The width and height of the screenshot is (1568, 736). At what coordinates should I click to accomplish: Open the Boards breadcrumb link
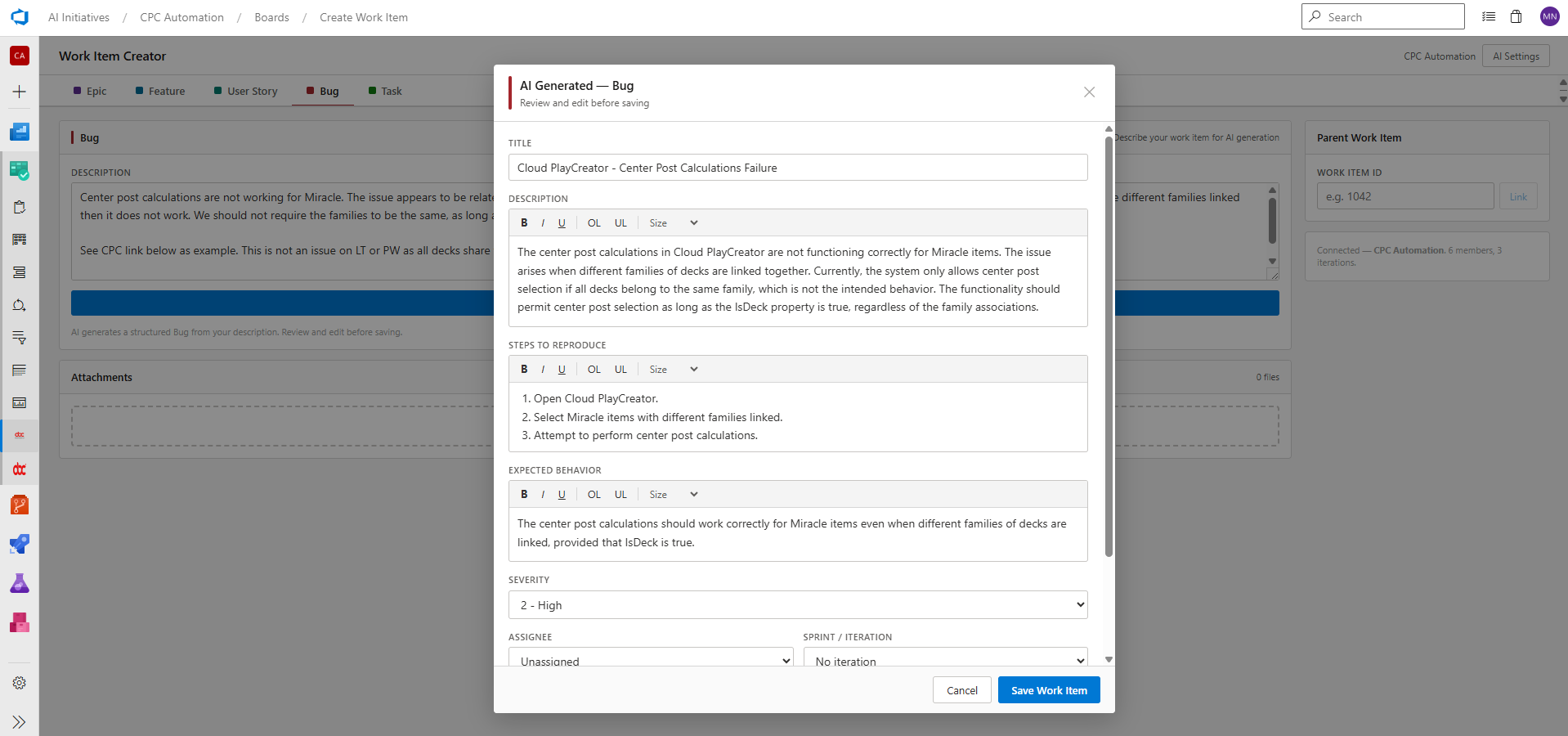coord(271,17)
